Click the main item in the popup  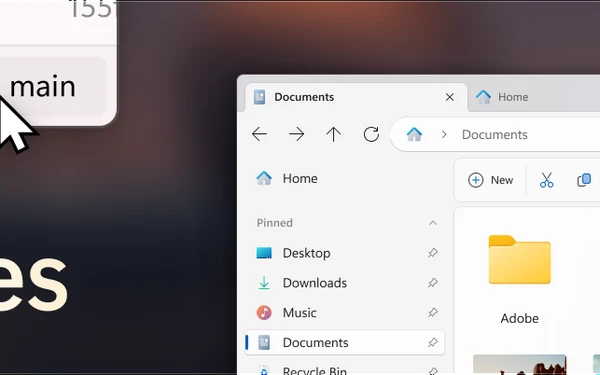tap(53, 86)
